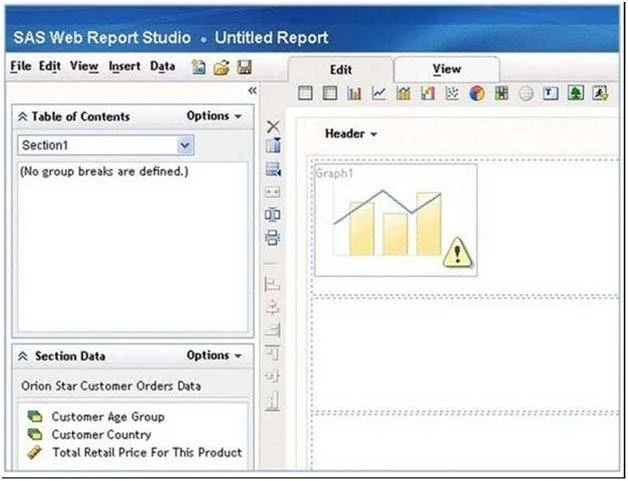Switch to the View tab

(x=447, y=69)
